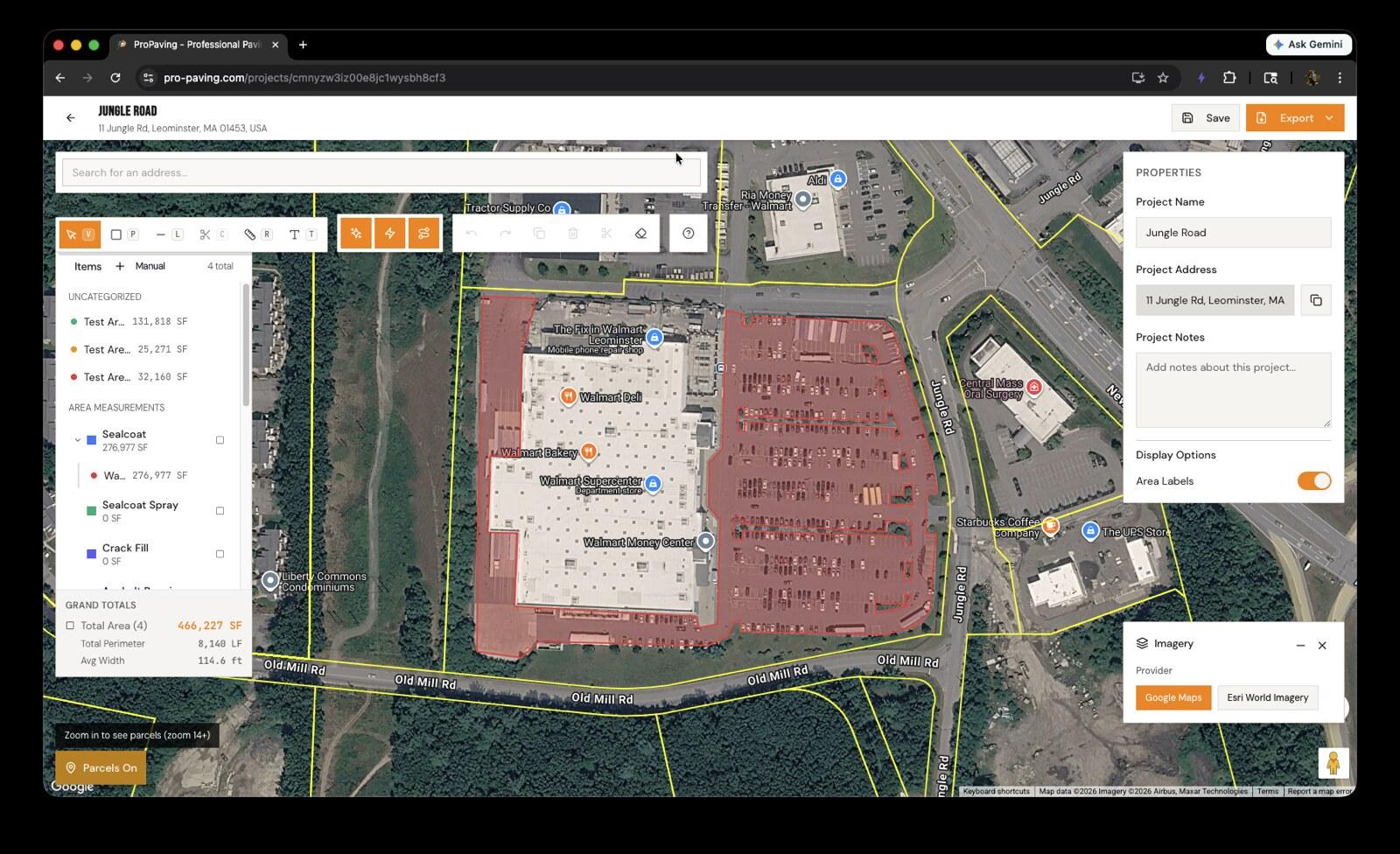
Task: Select the ruler measure (R) tool
Action: (x=257, y=234)
